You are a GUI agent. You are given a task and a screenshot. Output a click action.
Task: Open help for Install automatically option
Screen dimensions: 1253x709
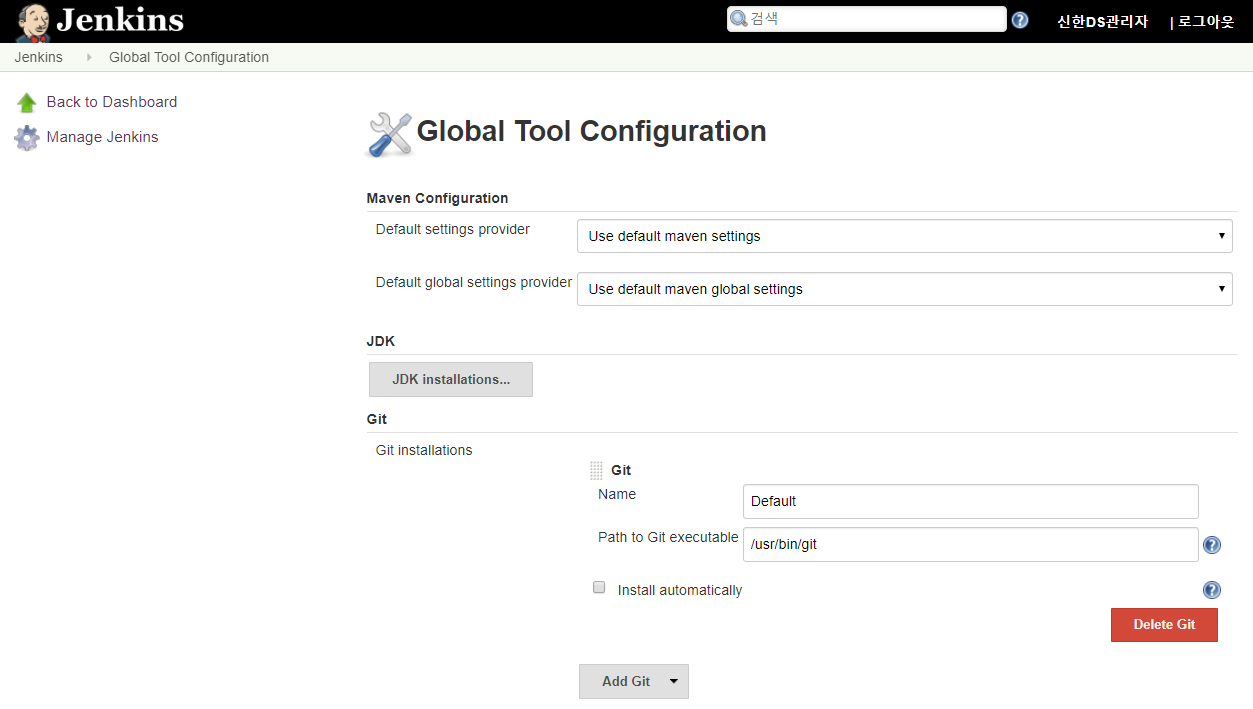click(1212, 590)
